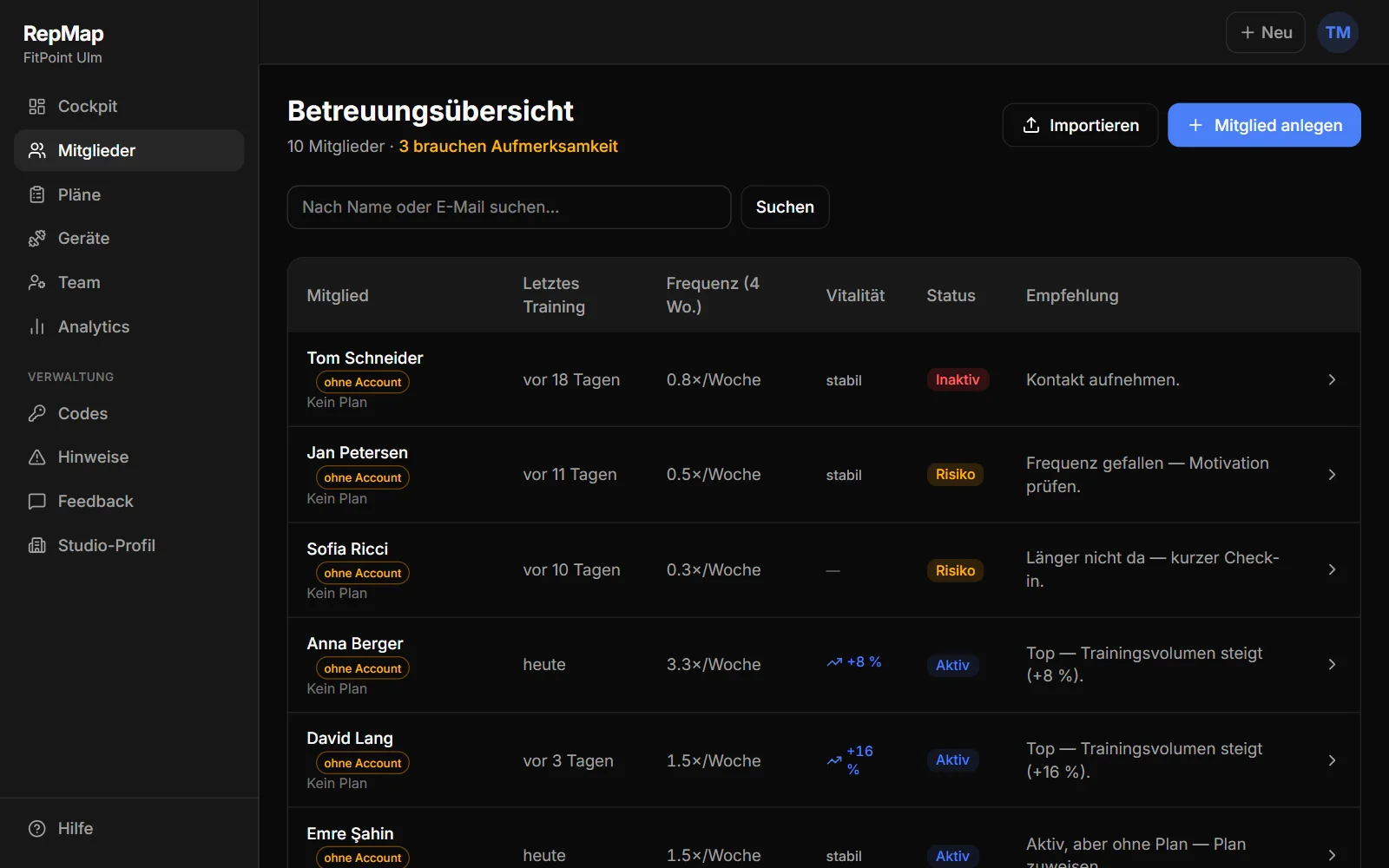Image resolution: width=1389 pixels, height=868 pixels.
Task: Click the Mitglieder people icon
Action: [x=36, y=151]
